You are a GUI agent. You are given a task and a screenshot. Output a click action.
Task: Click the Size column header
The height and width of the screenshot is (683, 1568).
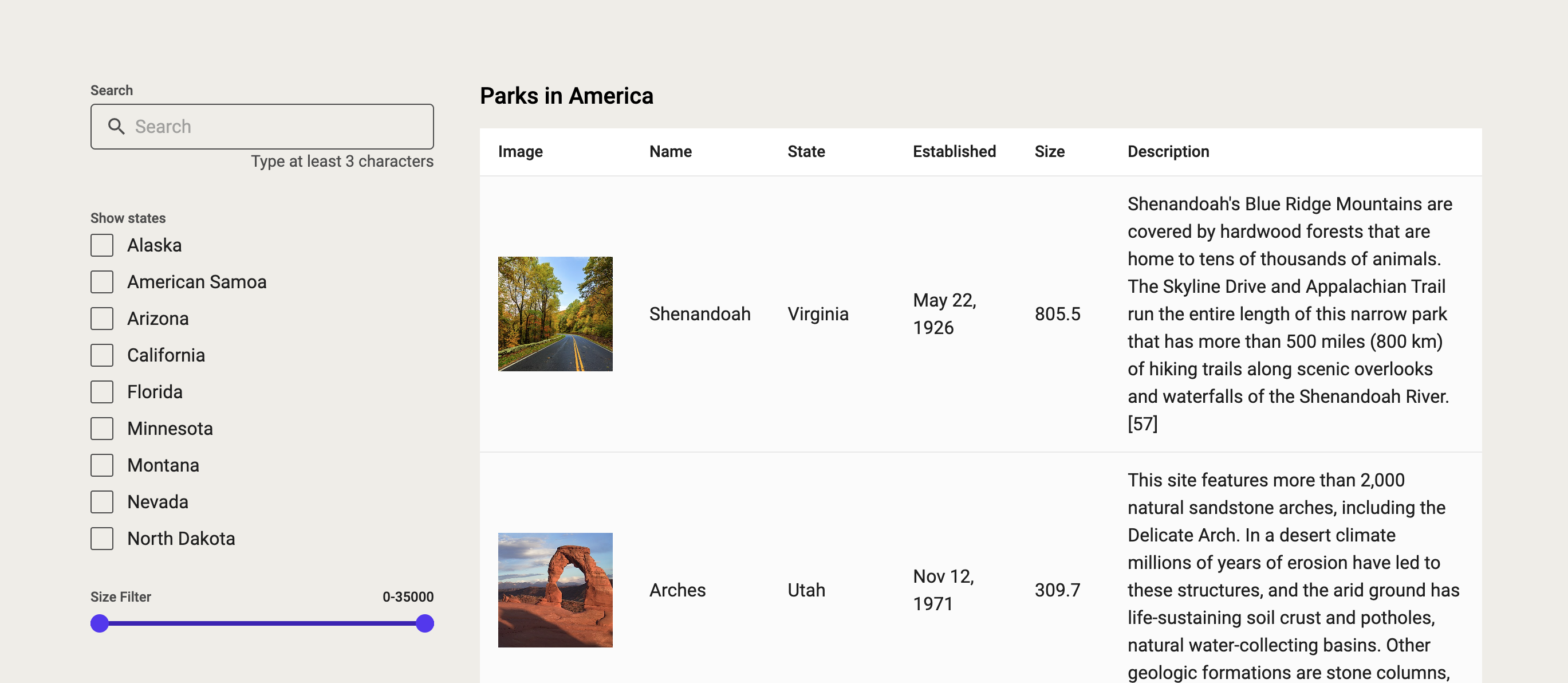pos(1049,151)
